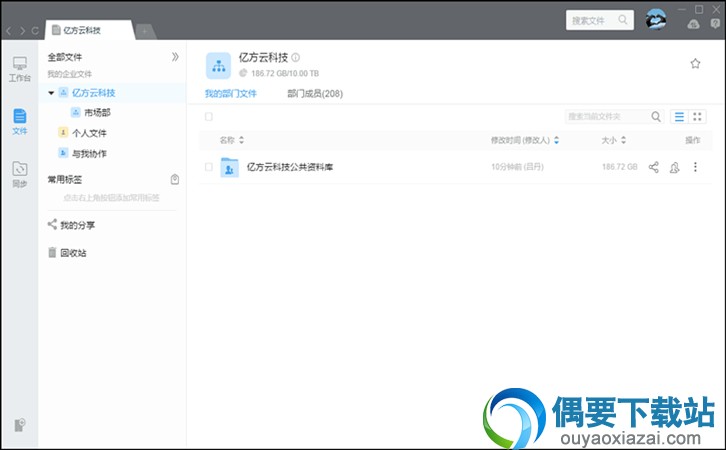Favorite 亿方云科技 with the star icon
Screen dimensions: 726x450
[695, 63]
